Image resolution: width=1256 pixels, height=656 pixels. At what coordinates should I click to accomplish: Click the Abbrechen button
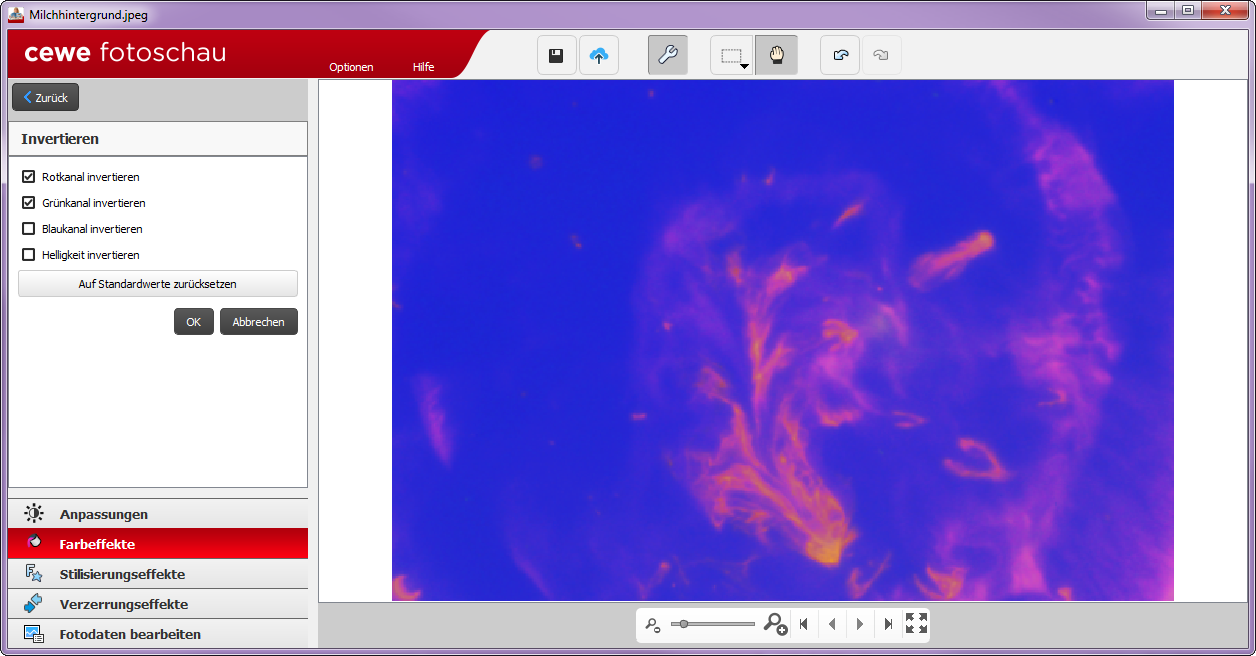tap(259, 322)
